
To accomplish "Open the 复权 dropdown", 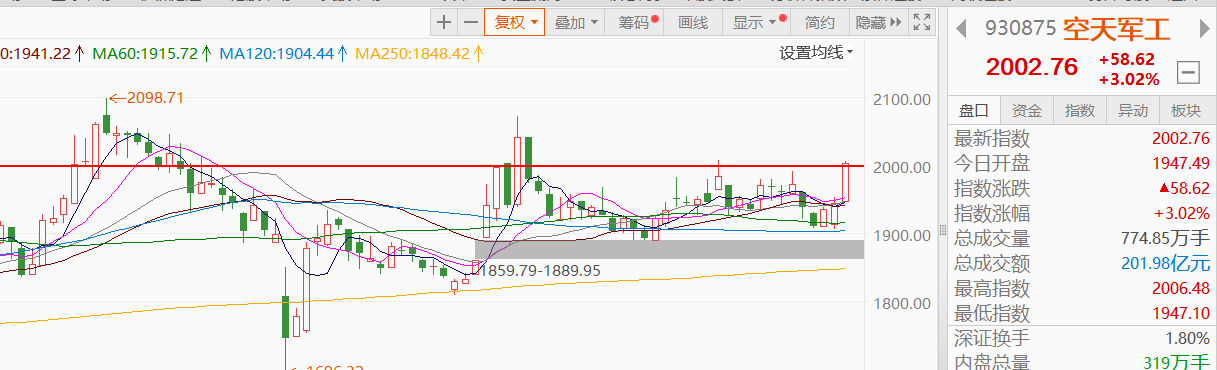I will coord(514,22).
